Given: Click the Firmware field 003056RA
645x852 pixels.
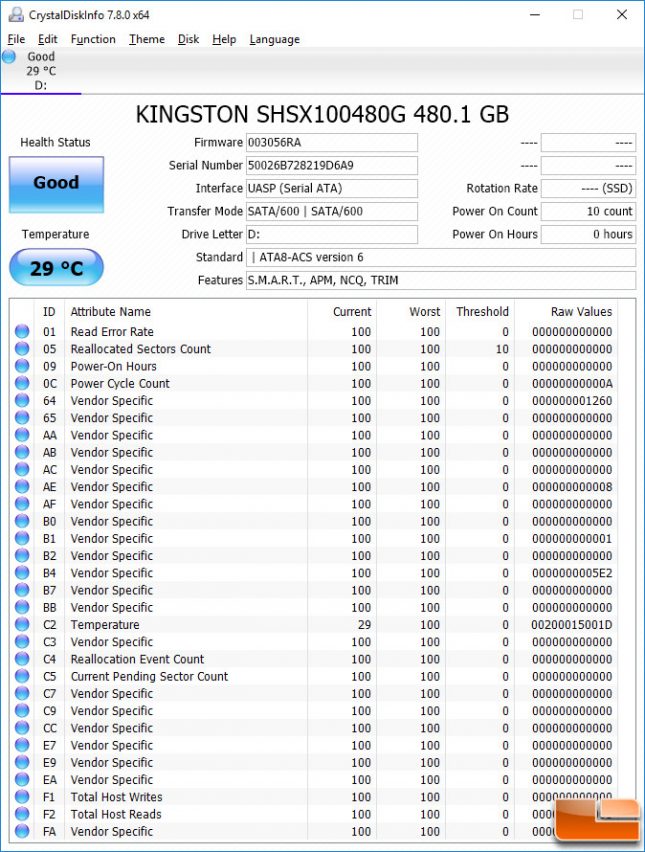Looking at the screenshot, I should (x=331, y=142).
